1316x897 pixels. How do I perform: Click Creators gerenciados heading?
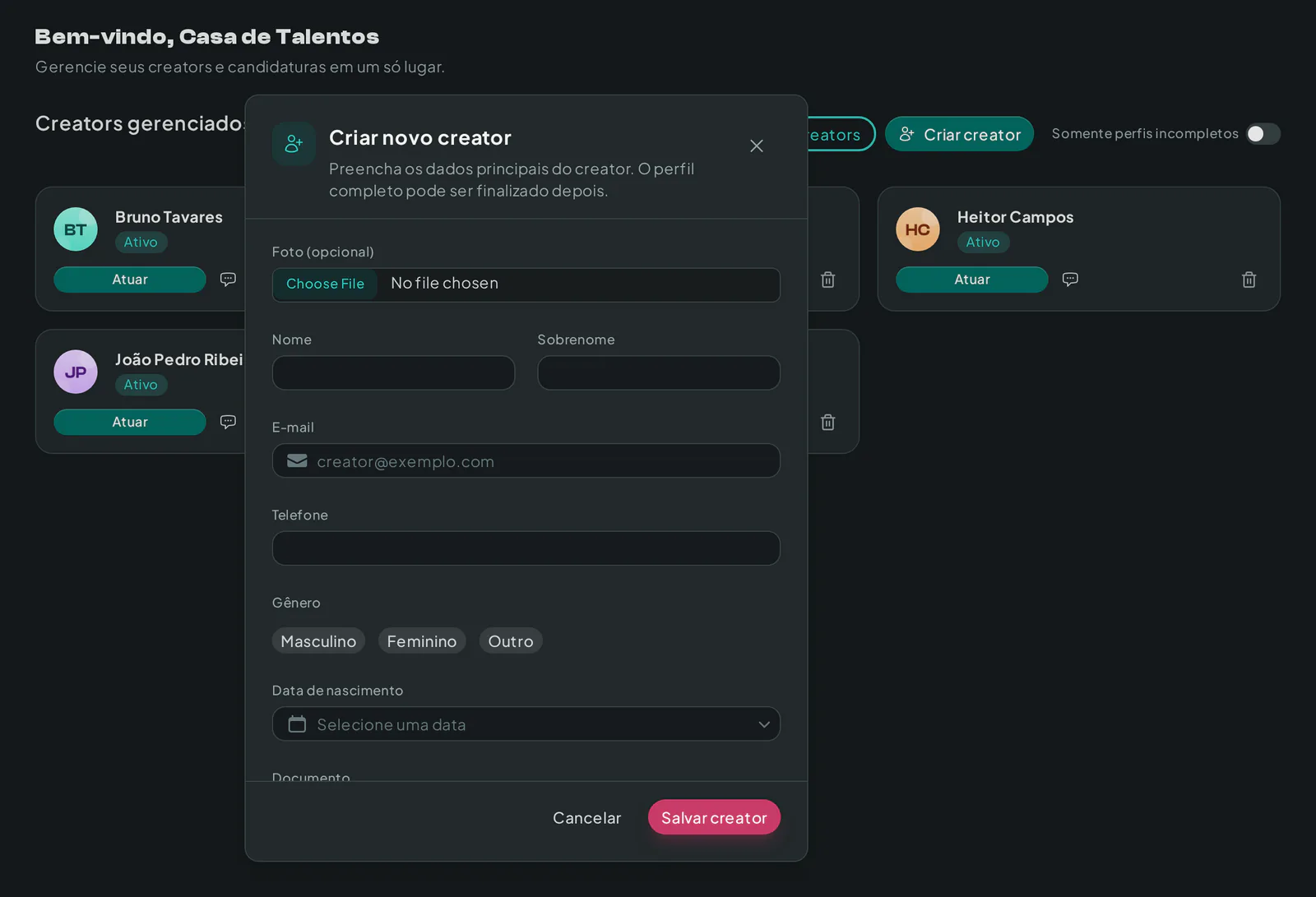click(x=140, y=123)
